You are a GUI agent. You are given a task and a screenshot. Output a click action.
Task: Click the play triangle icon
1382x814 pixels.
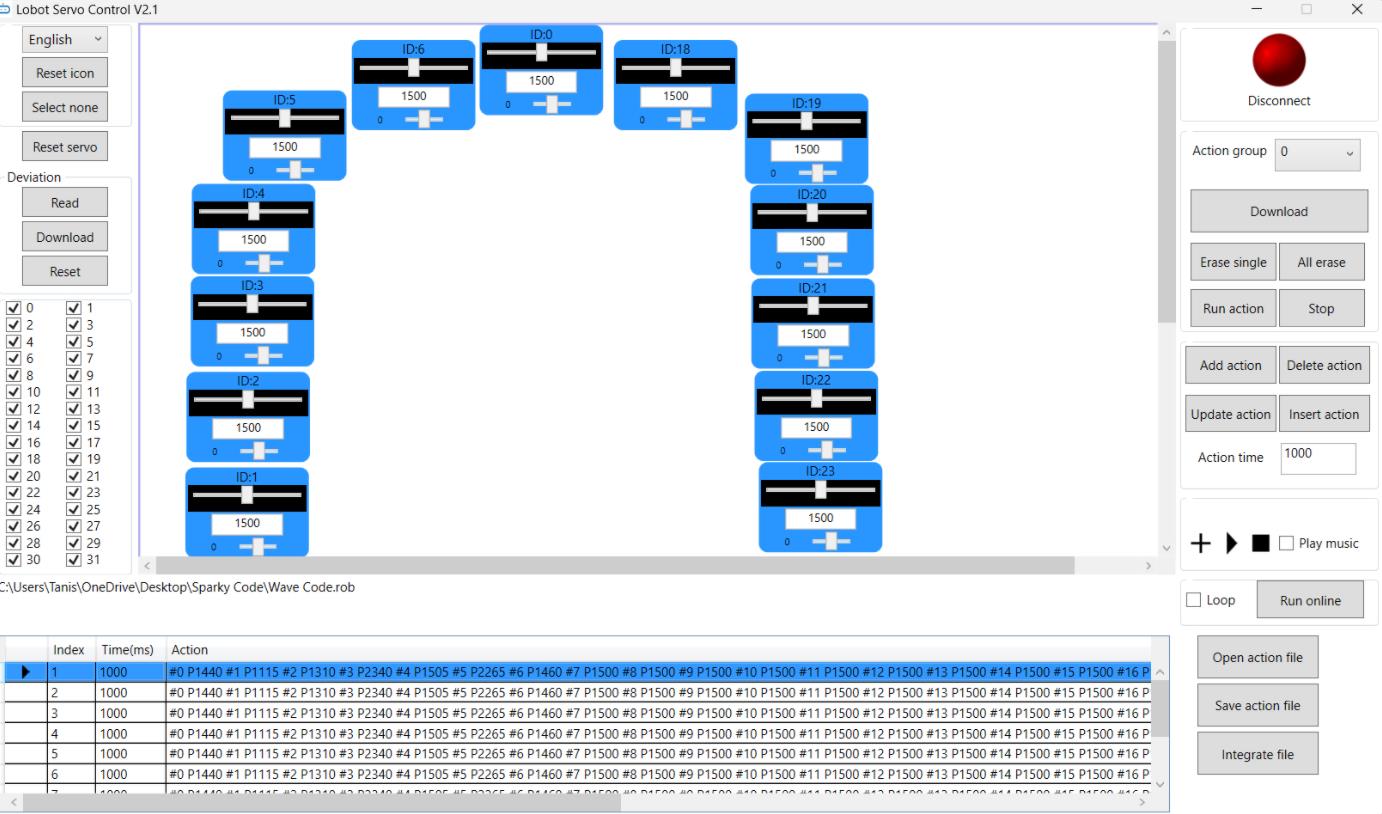pyautogui.click(x=1232, y=543)
